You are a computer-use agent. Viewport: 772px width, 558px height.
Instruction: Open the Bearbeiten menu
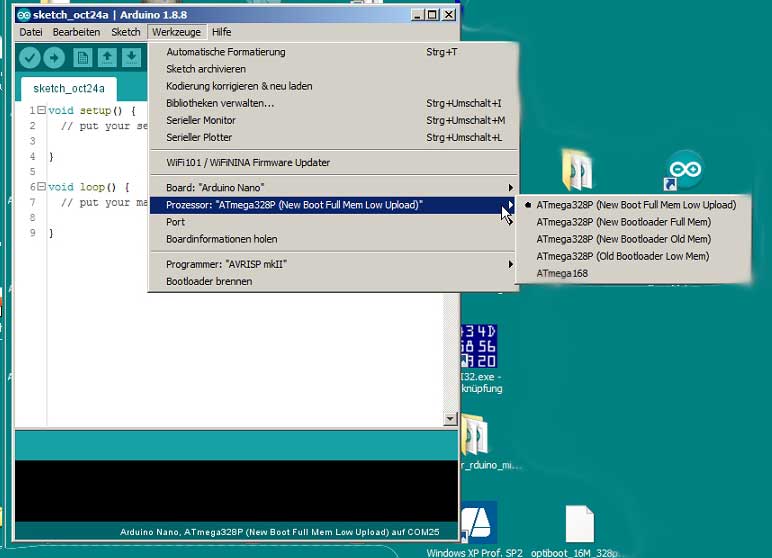tap(76, 32)
